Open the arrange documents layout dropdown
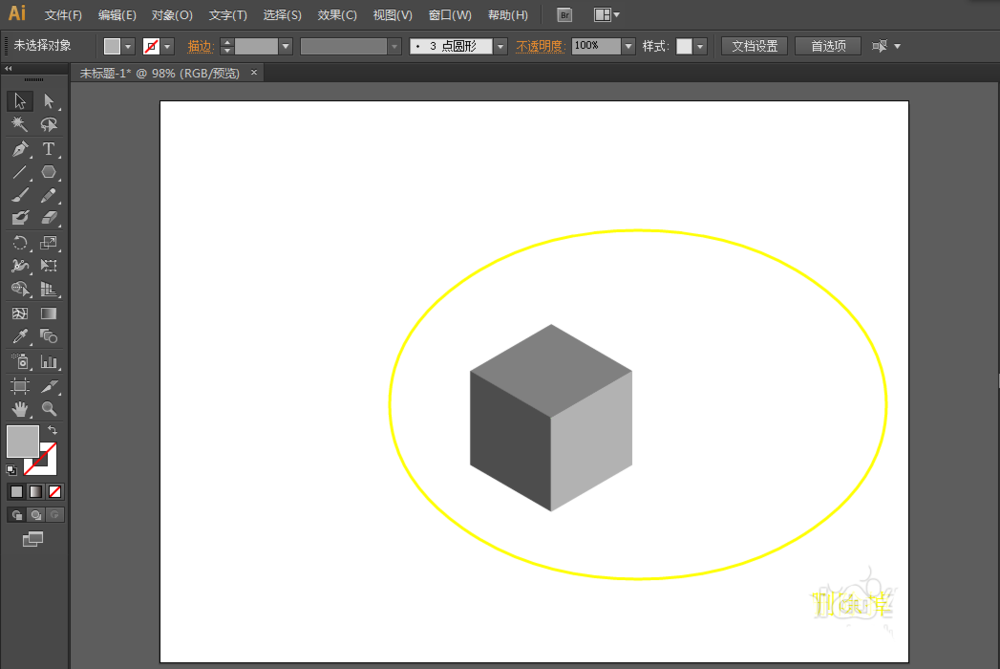The height and width of the screenshot is (669, 1000). coord(607,15)
